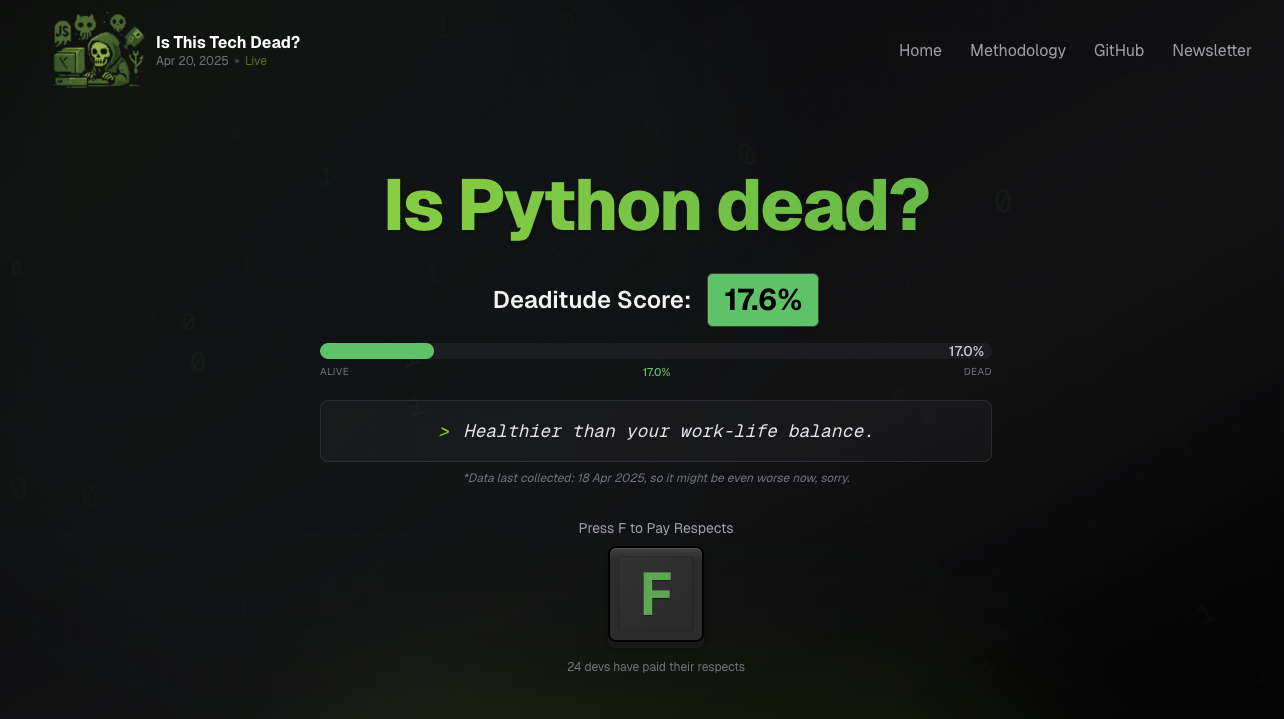Viewport: 1284px width, 719px height.
Task: Click the 'Press F to Pay Respects' label
Action: coord(656,528)
